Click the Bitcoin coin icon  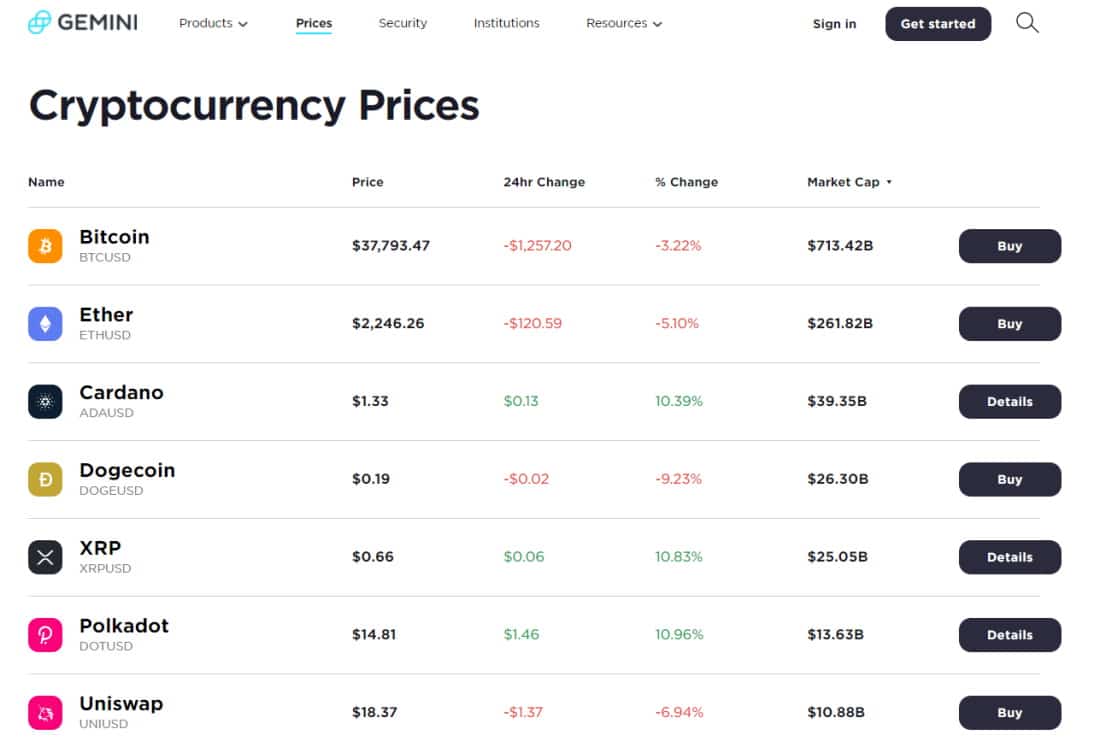pos(45,246)
